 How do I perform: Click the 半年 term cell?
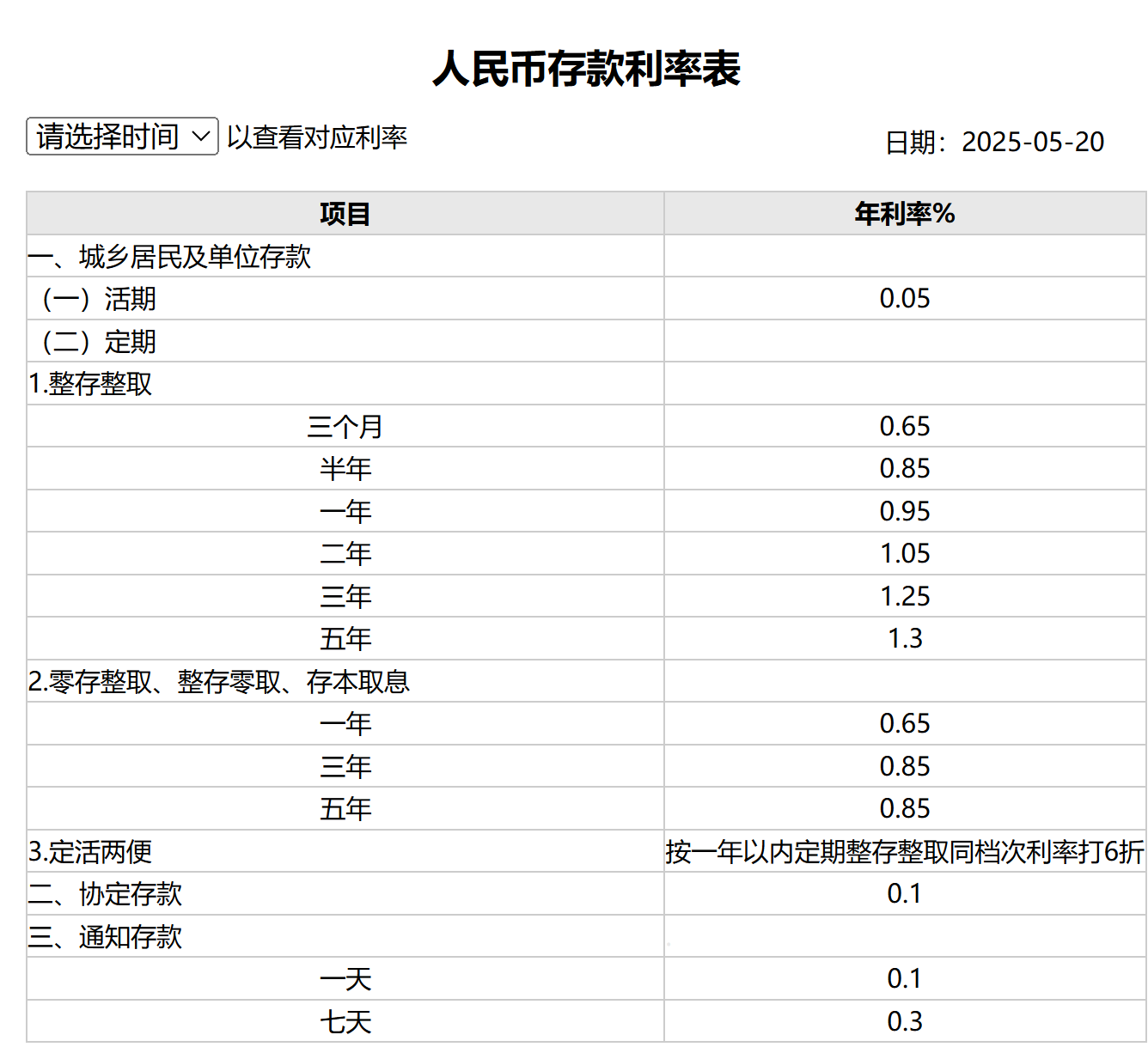(x=345, y=469)
